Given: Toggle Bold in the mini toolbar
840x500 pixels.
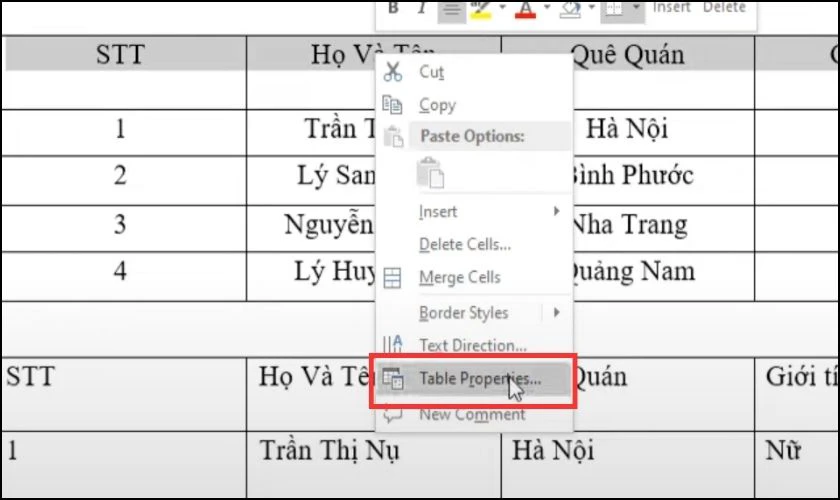Looking at the screenshot, I should click(393, 8).
